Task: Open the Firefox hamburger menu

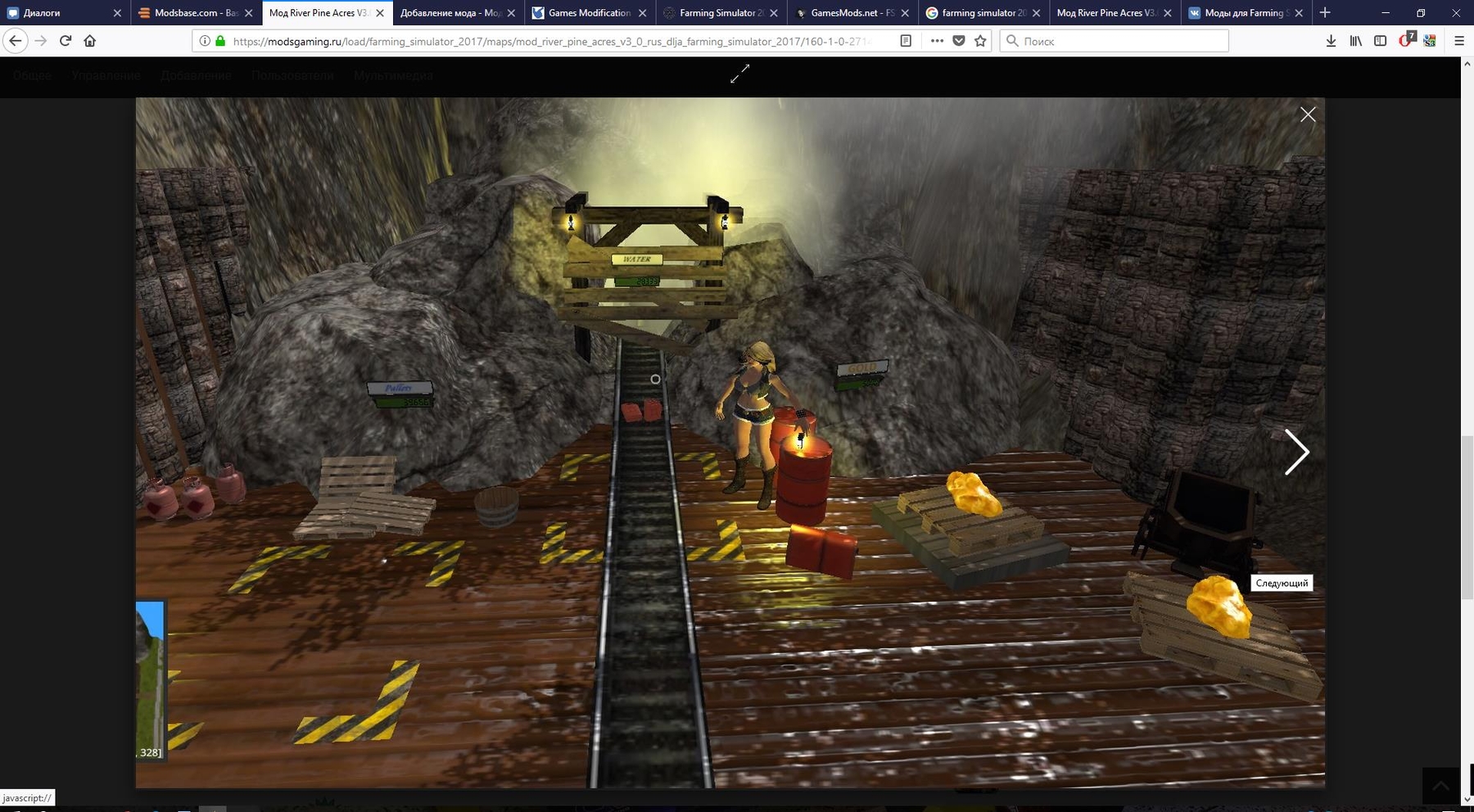Action: tap(1458, 41)
